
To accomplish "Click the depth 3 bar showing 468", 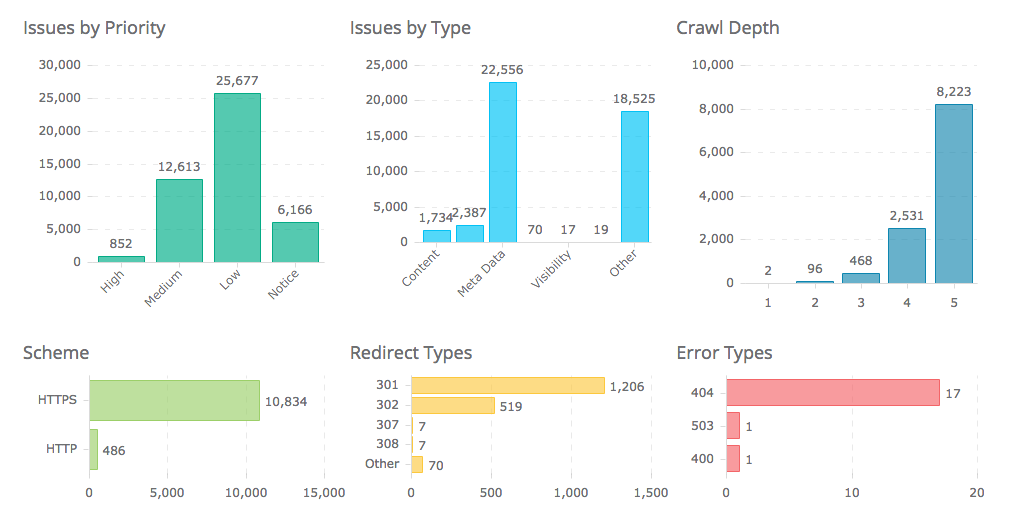I will [860, 278].
